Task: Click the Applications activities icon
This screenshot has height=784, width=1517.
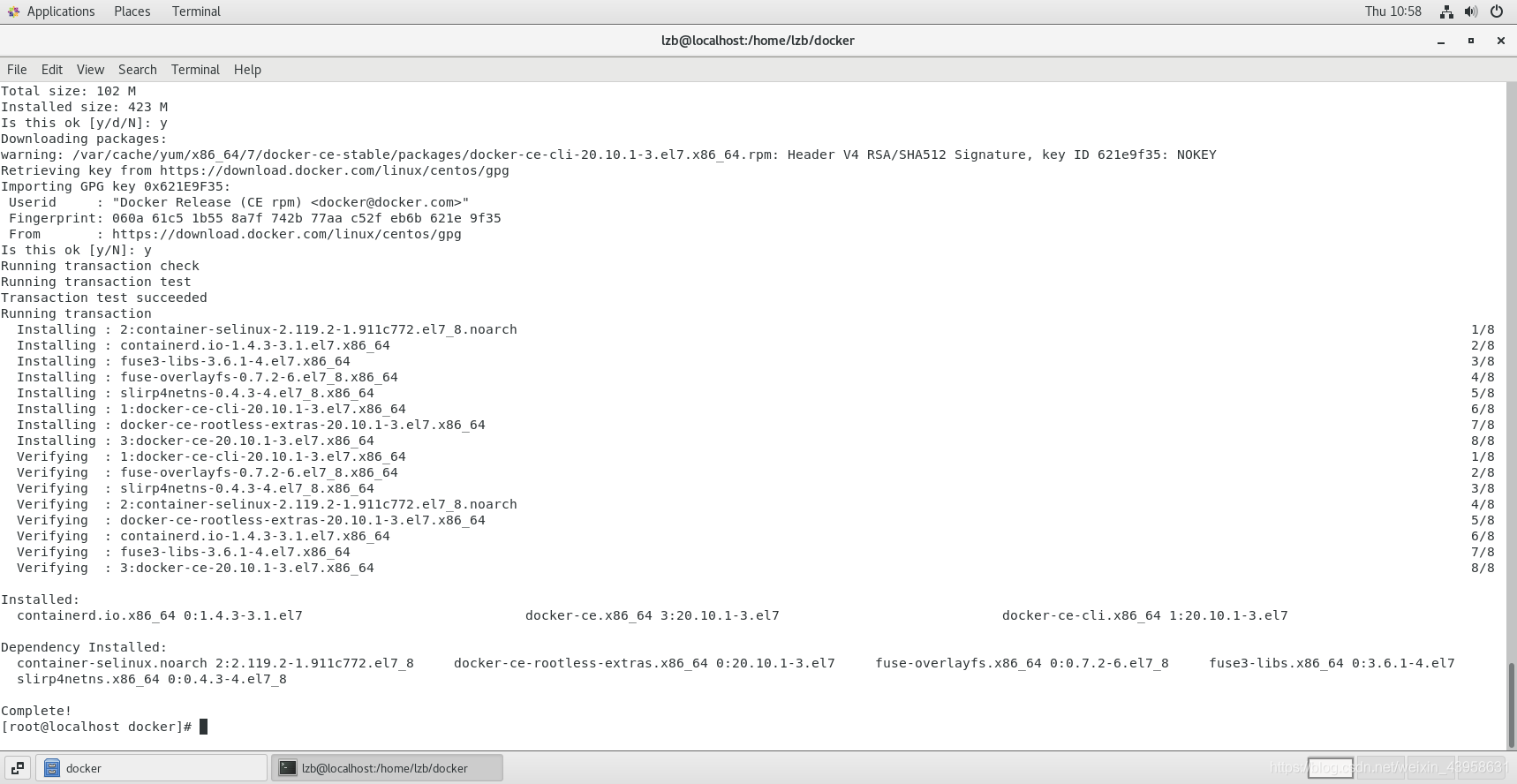Action: pos(13,11)
